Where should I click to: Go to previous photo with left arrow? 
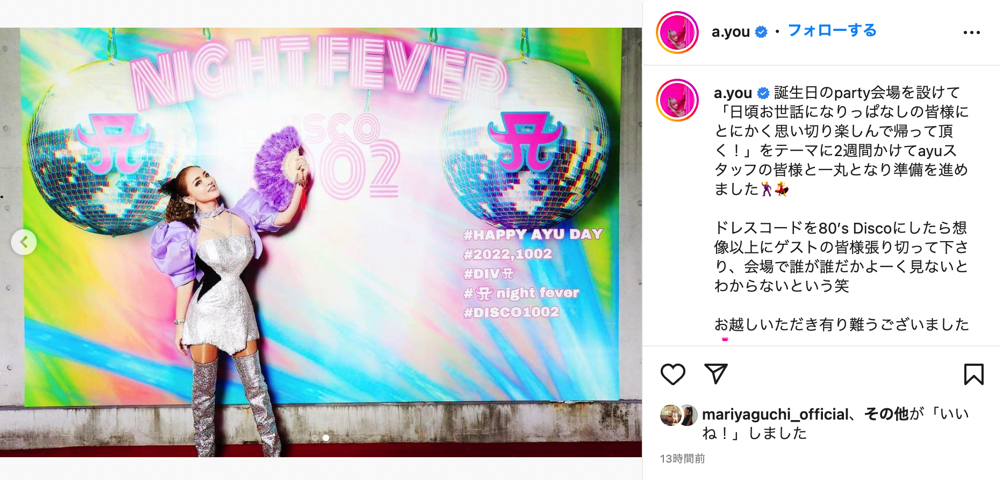pyautogui.click(x=24, y=242)
